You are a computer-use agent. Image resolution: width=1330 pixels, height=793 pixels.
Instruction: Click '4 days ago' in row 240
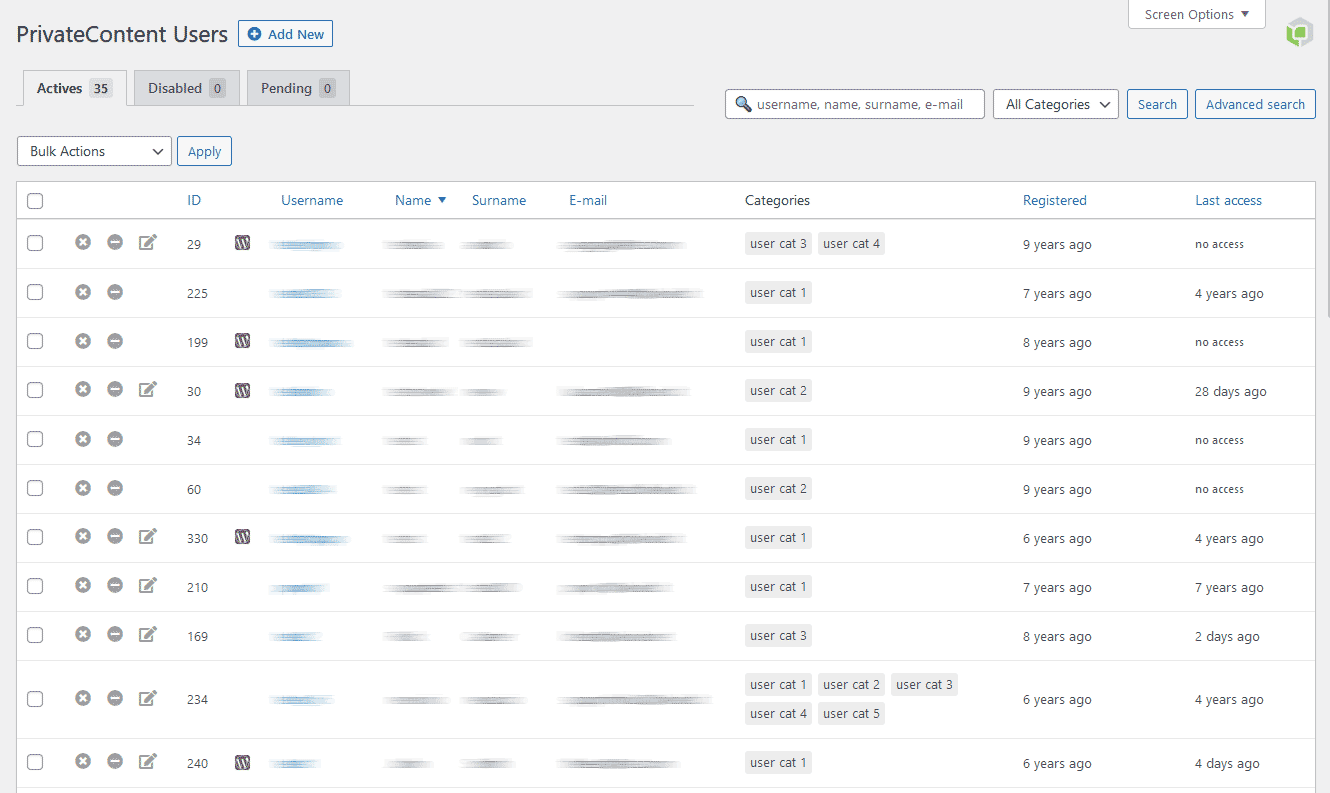(x=1227, y=763)
